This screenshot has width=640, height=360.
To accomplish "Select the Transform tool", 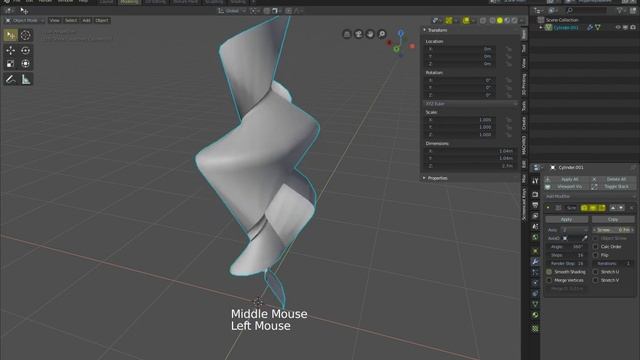I will (25, 64).
